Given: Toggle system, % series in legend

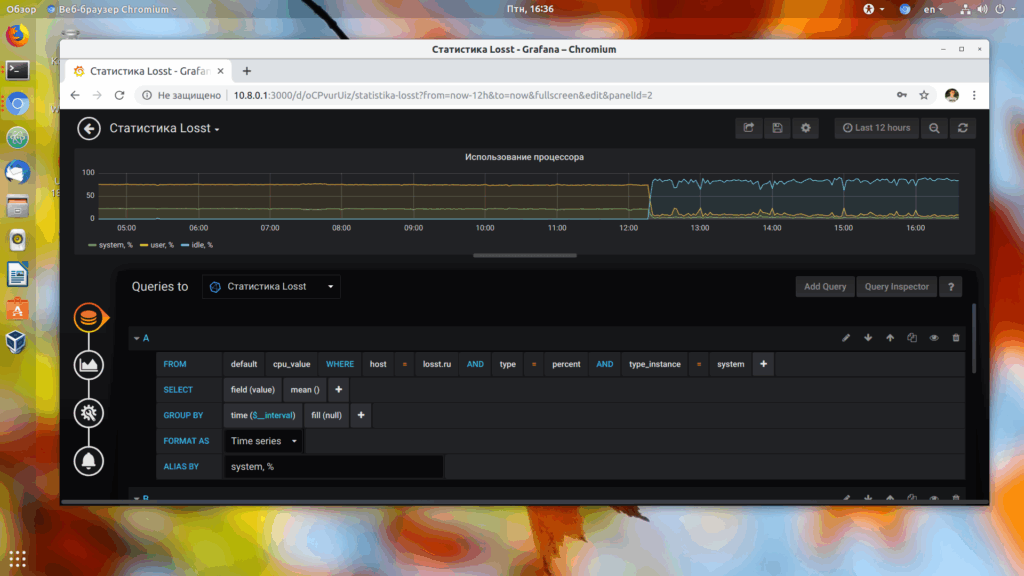Looking at the screenshot, I should click(110, 245).
